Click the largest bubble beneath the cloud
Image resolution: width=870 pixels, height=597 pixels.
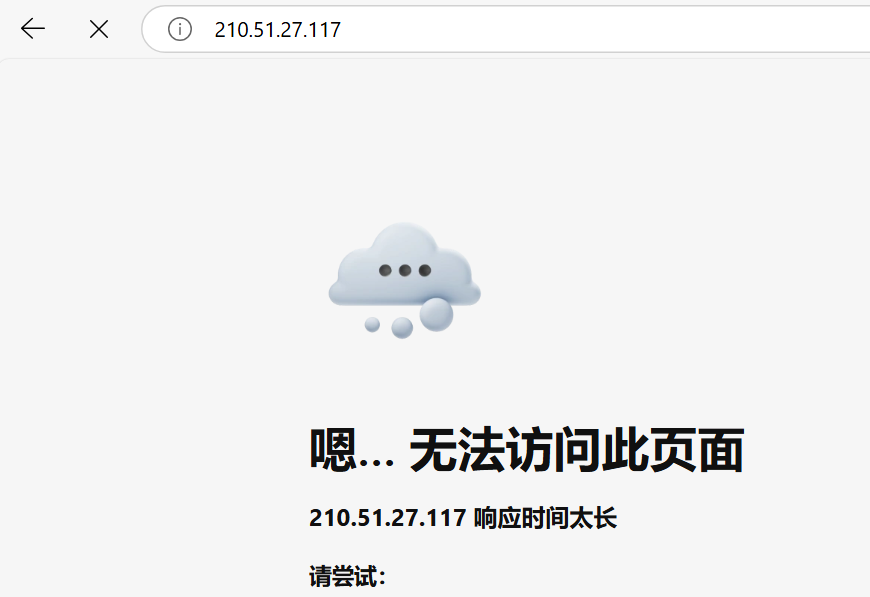[436, 315]
